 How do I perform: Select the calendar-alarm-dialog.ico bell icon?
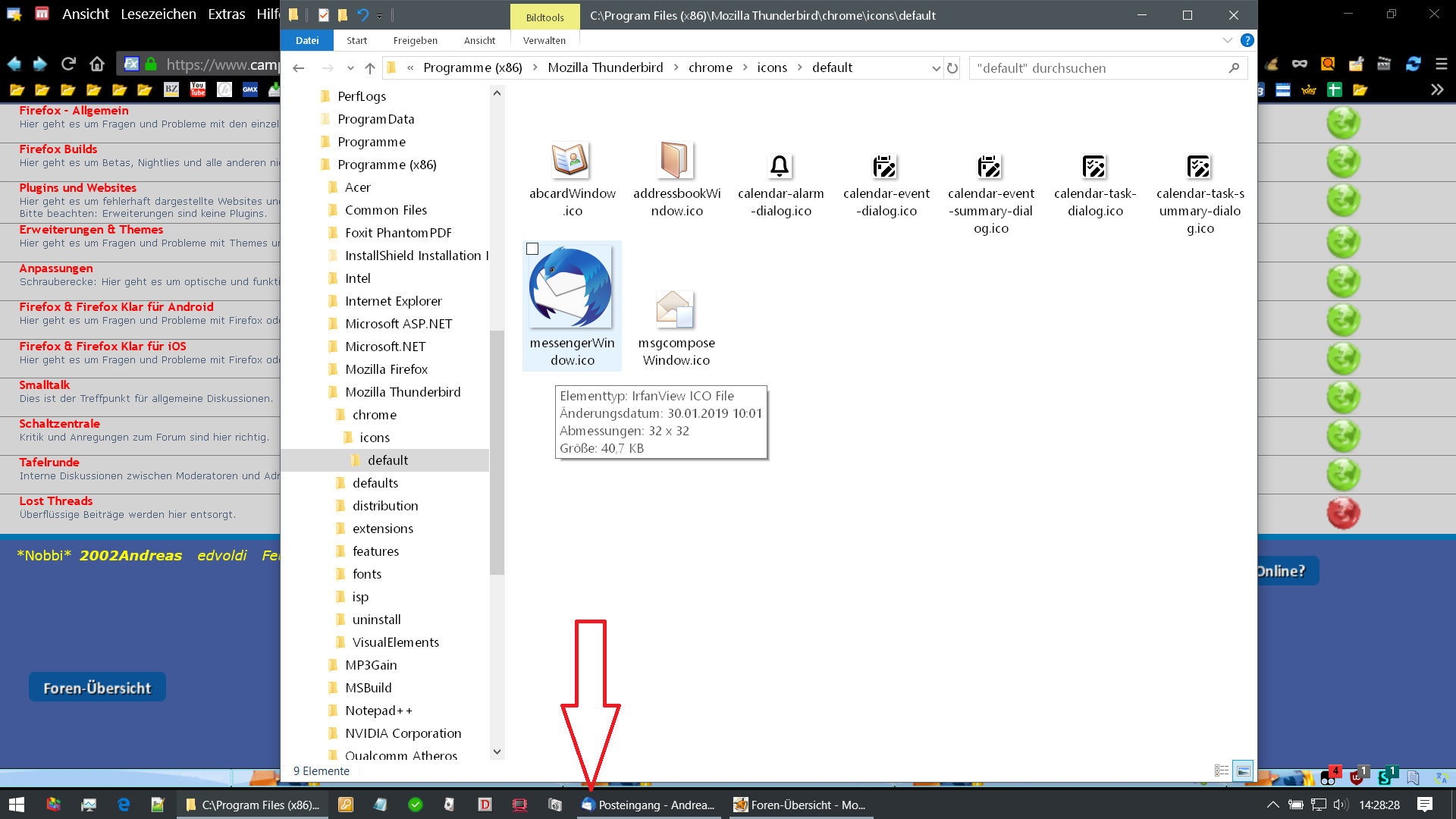click(x=780, y=165)
